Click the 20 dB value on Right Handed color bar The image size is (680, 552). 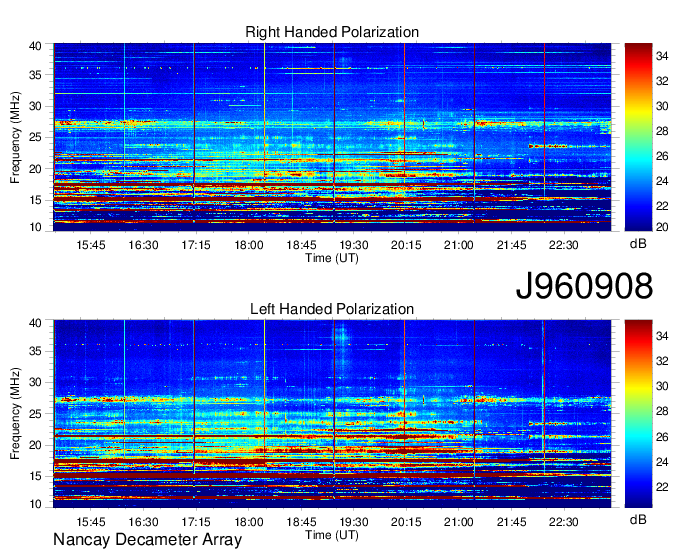coord(662,227)
